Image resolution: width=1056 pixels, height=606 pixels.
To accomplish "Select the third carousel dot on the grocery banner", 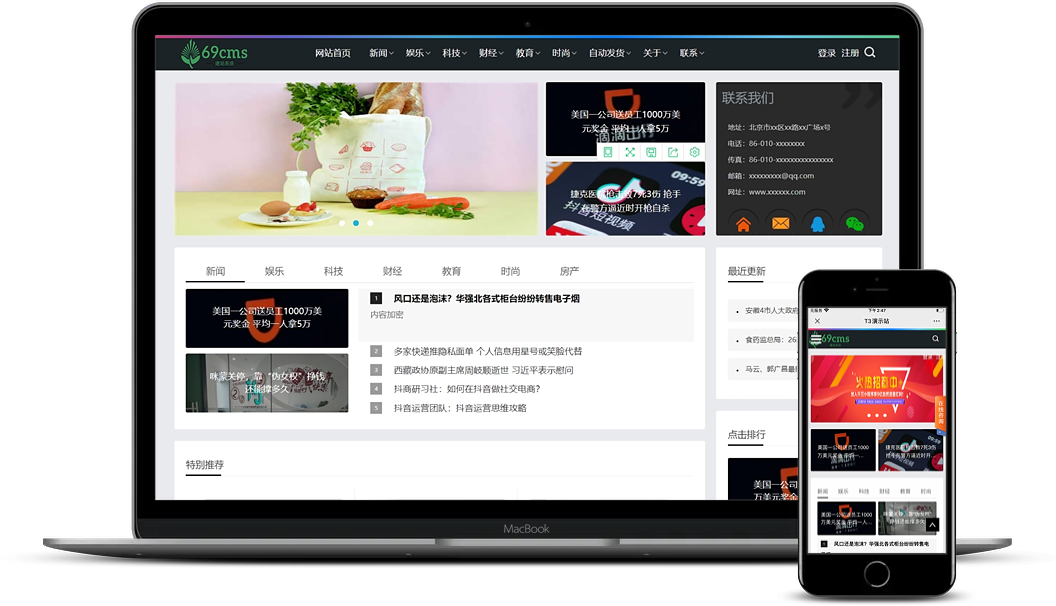I will tap(370, 223).
